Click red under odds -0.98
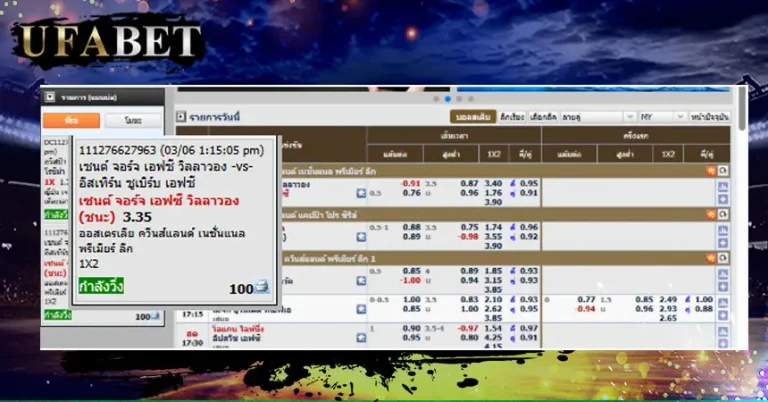The width and height of the screenshot is (768, 402). 468,236
